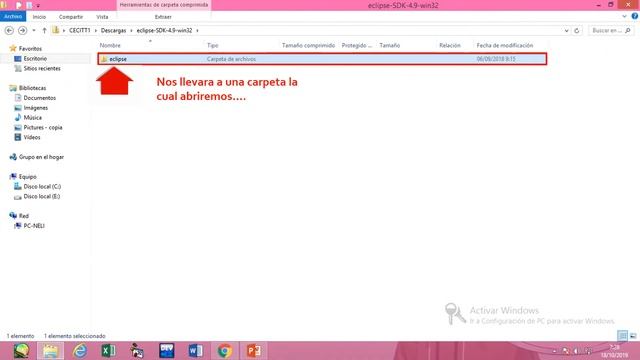This screenshot has height=360, width=640.
Task: Open Word from taskbar
Action: [x=196, y=351]
